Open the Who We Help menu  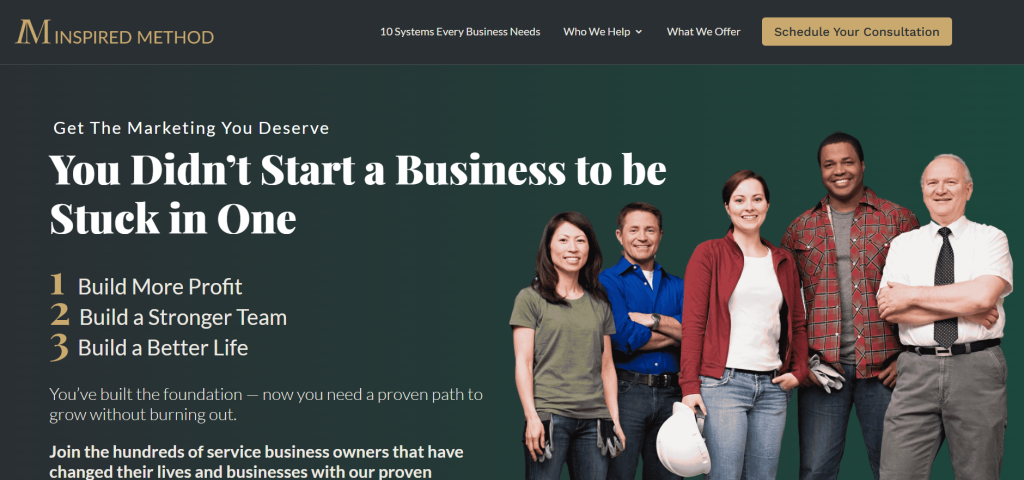coord(596,32)
